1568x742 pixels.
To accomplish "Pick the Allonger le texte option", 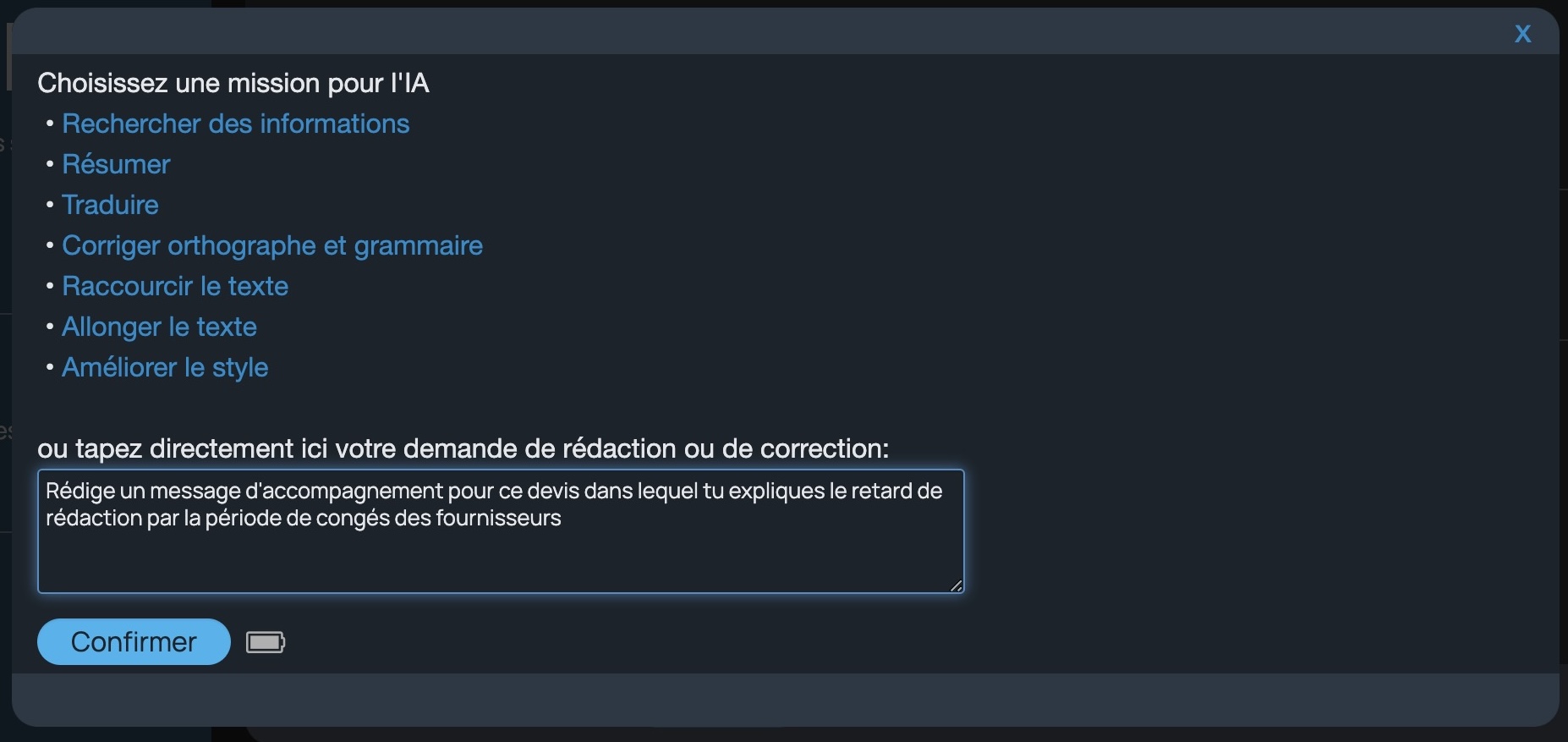I will point(159,327).
